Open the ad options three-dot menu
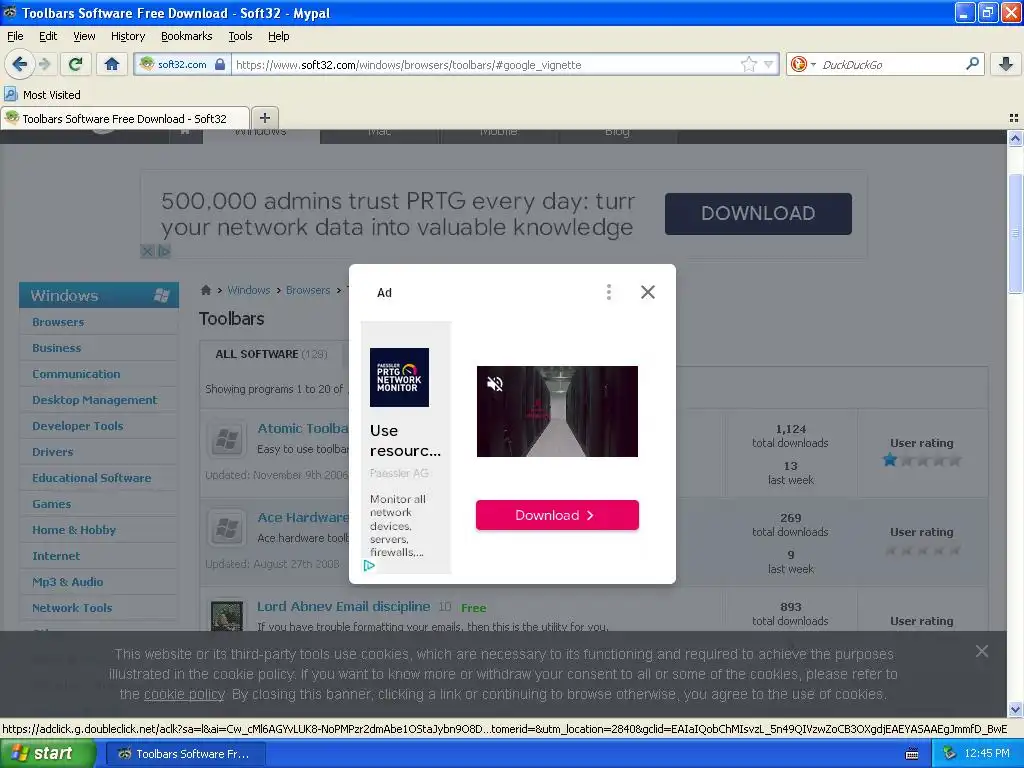Screen dimensions: 1024x768 coord(609,292)
